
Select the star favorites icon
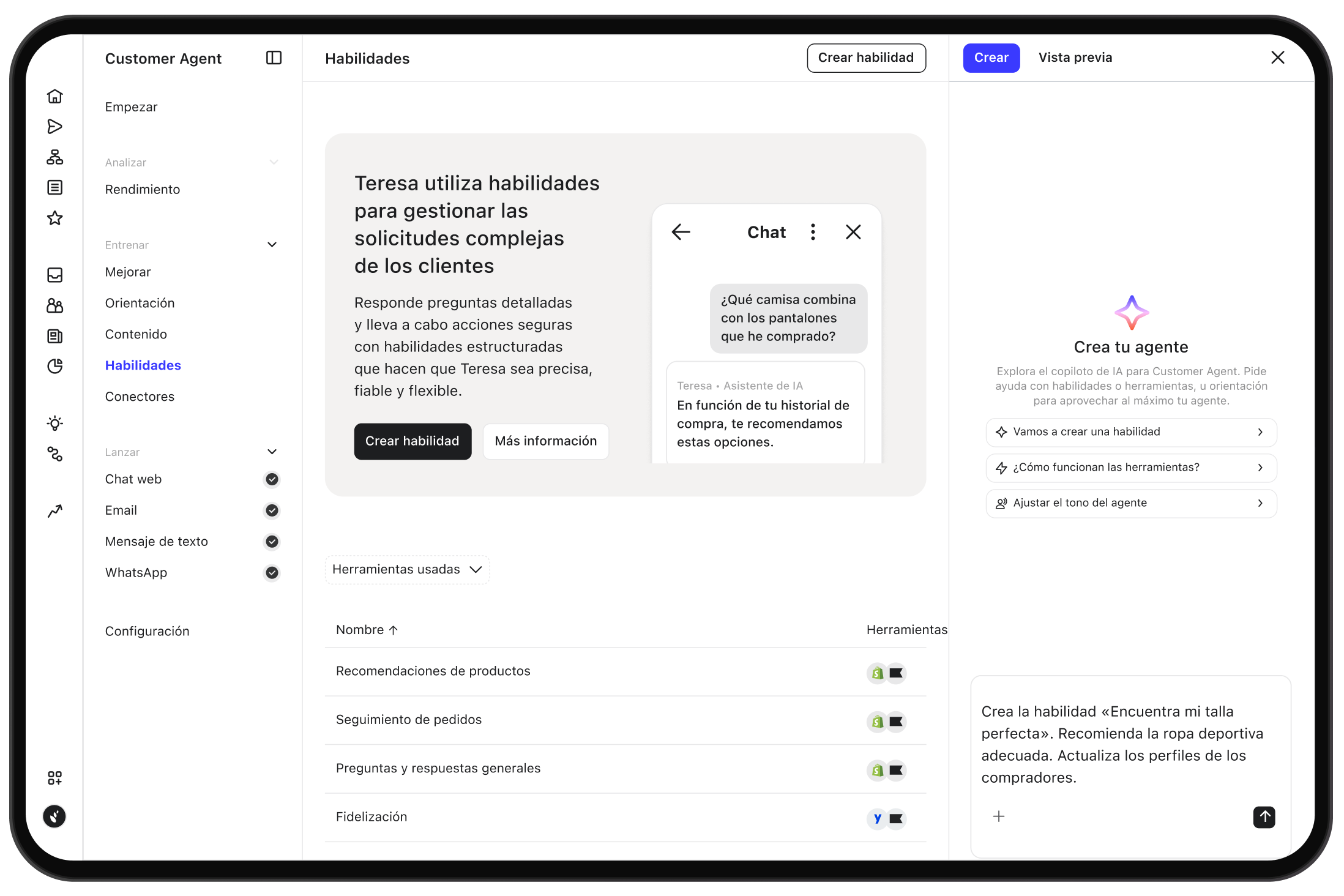coord(55,218)
